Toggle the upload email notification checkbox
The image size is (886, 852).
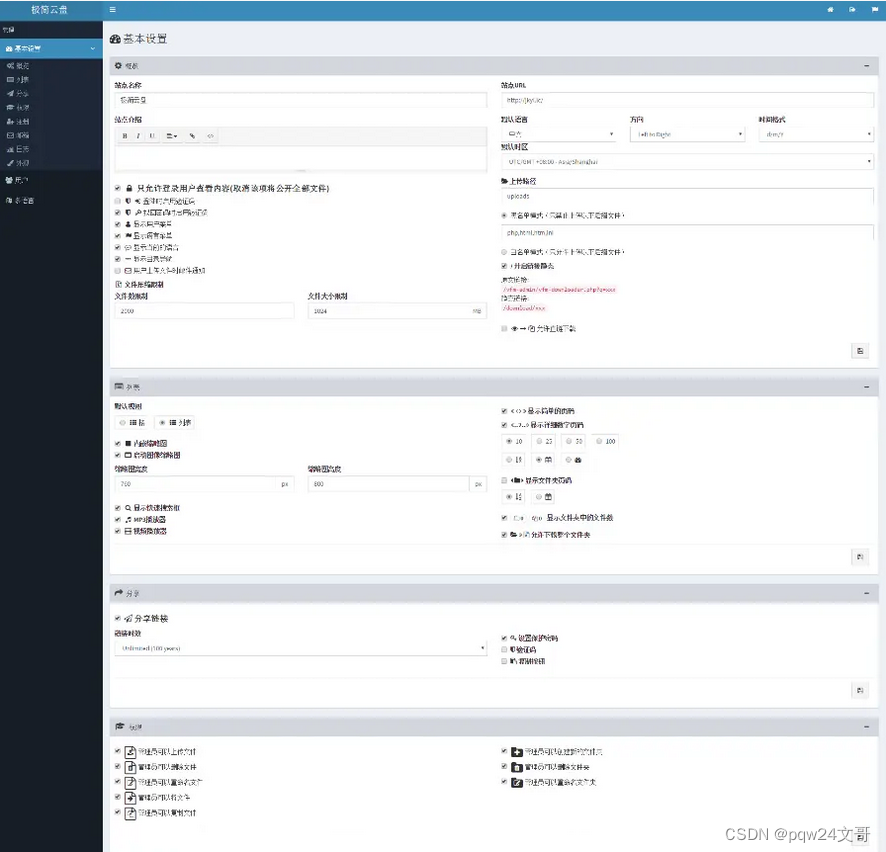click(118, 271)
